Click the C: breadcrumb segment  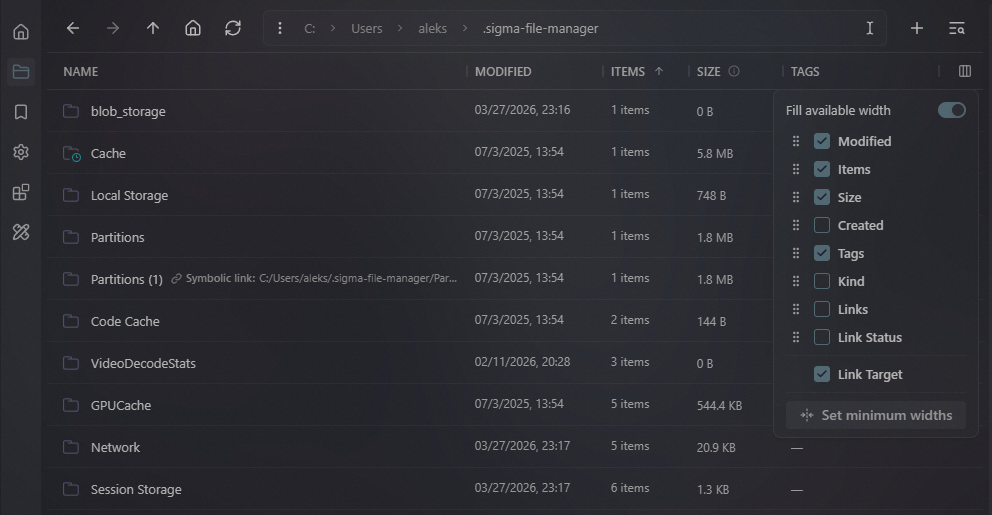click(309, 28)
